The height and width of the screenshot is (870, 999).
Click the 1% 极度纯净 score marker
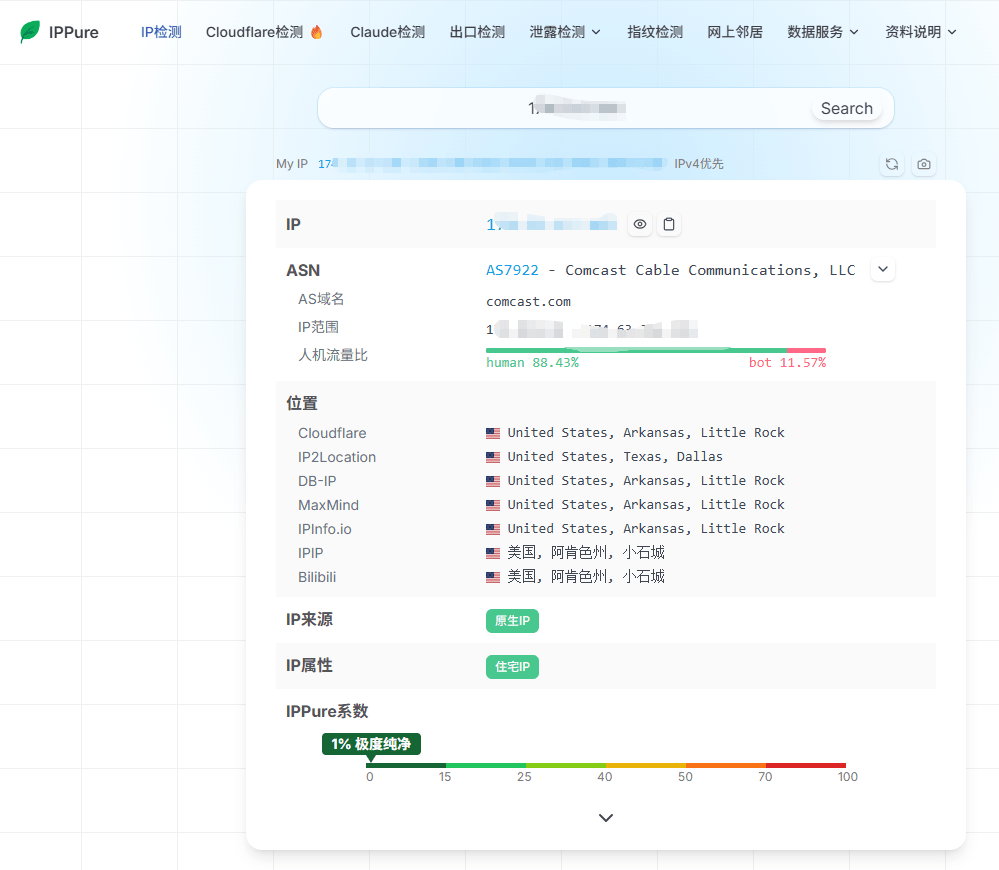371,744
